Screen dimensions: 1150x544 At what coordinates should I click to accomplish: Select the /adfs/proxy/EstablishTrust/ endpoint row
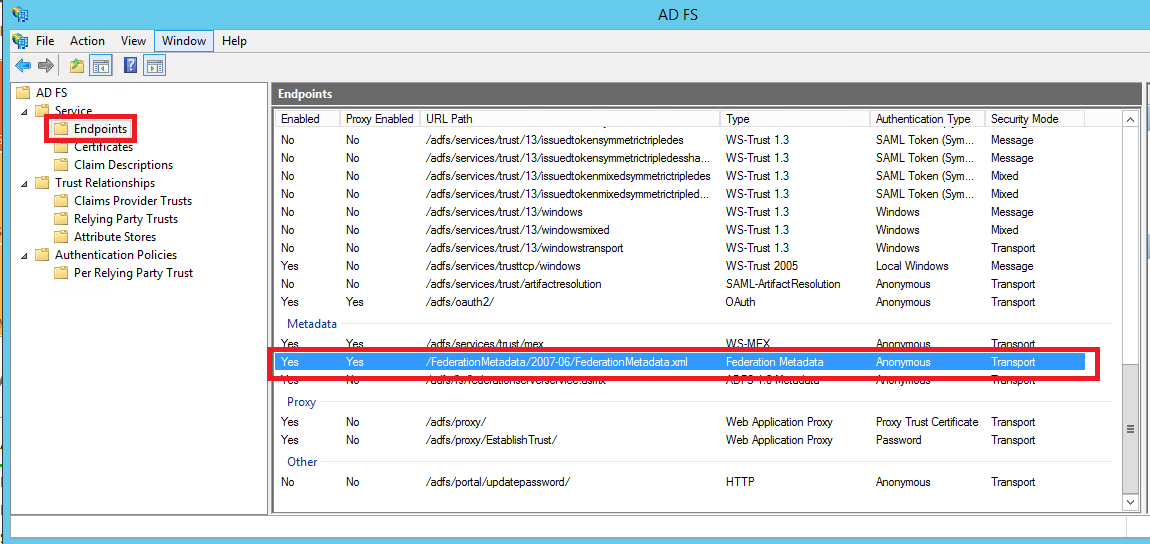[680, 440]
